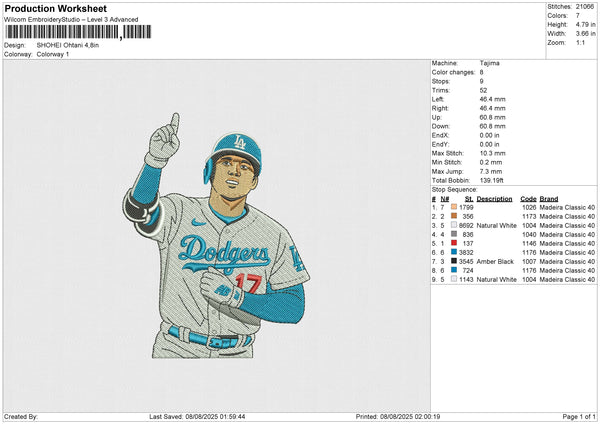Click the white swatch with 8692 stitches
Viewport: 600px width, 424px height.
pyautogui.click(x=454, y=225)
